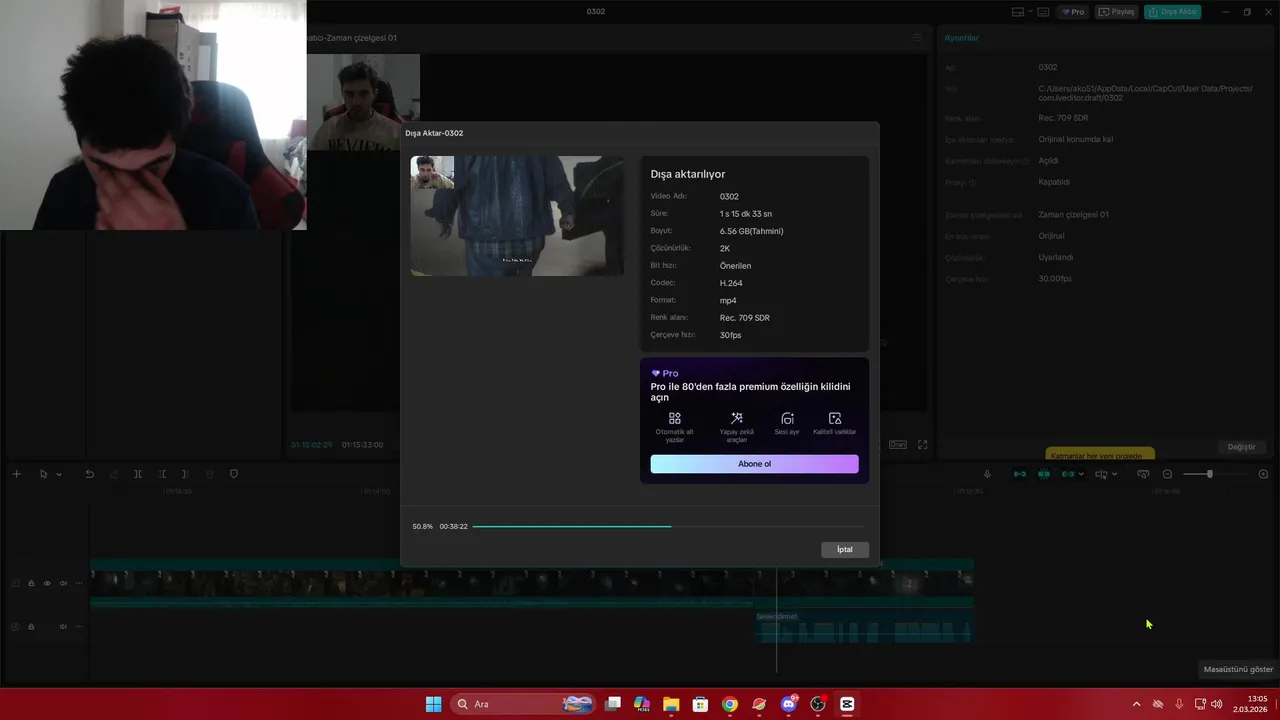Click the '6.56 GB(Tahmini)' size value
The height and width of the screenshot is (720, 1280).
pos(751,231)
